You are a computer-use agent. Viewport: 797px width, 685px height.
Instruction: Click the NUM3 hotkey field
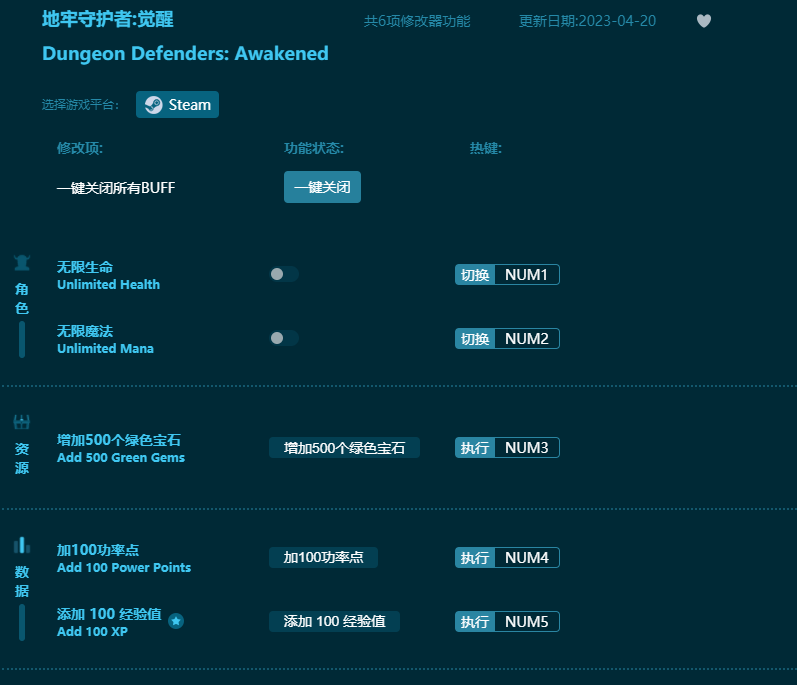point(527,448)
